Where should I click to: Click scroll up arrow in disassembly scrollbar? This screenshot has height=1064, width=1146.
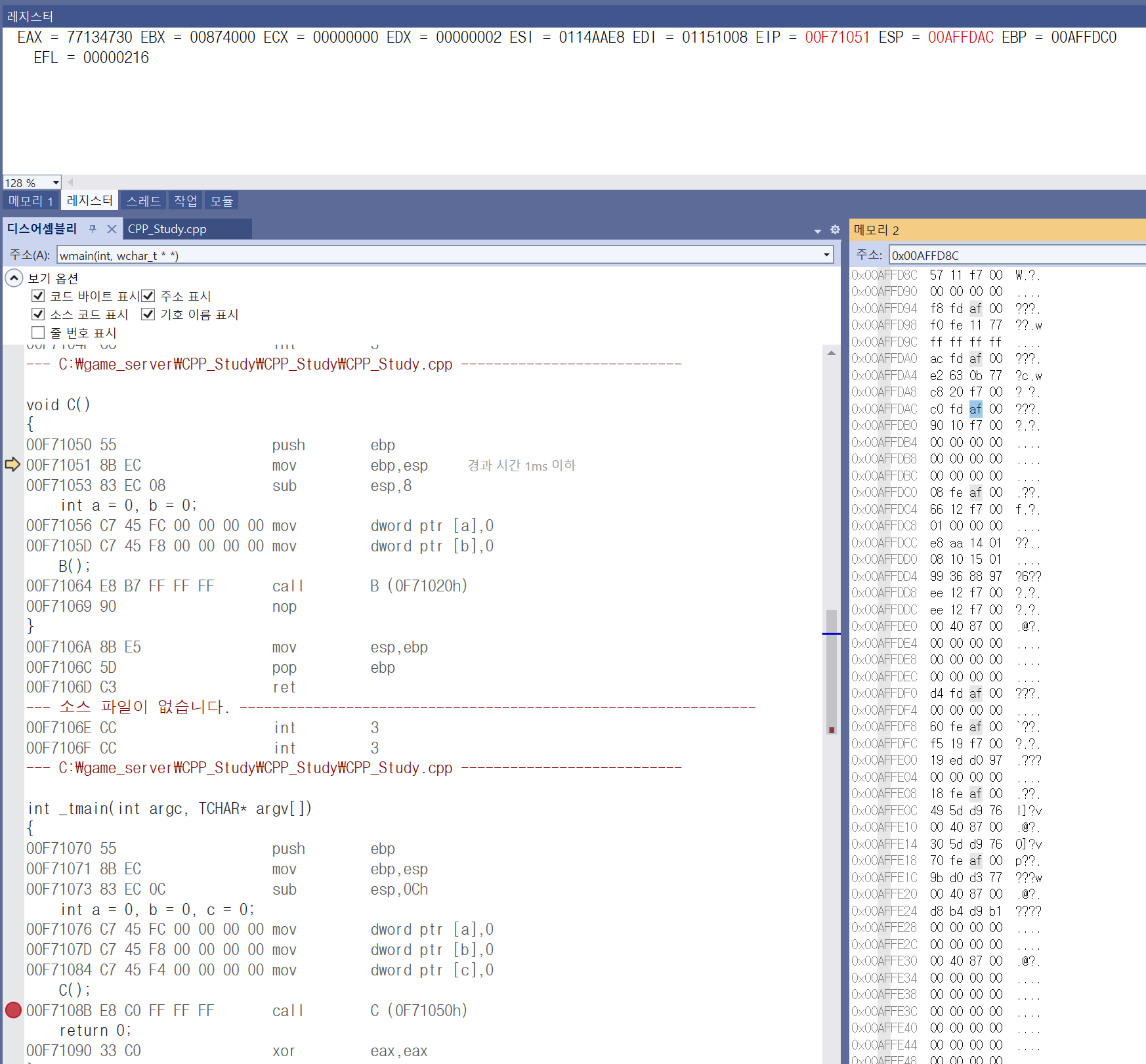(832, 353)
